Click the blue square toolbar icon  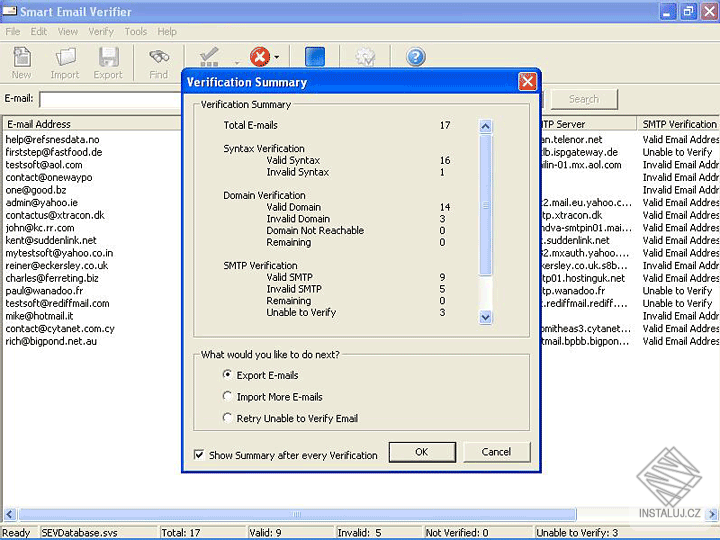coord(315,57)
